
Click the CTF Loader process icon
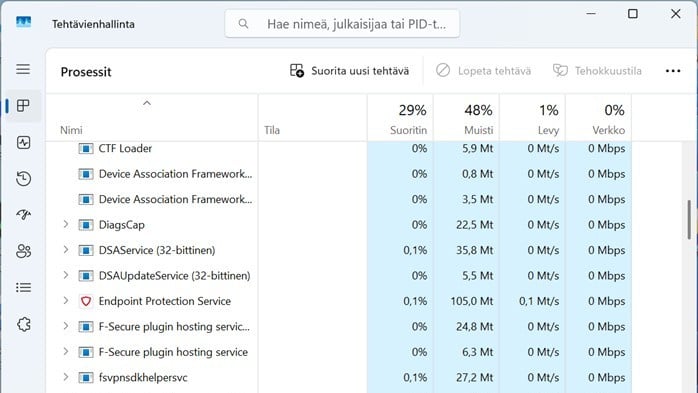click(x=86, y=148)
